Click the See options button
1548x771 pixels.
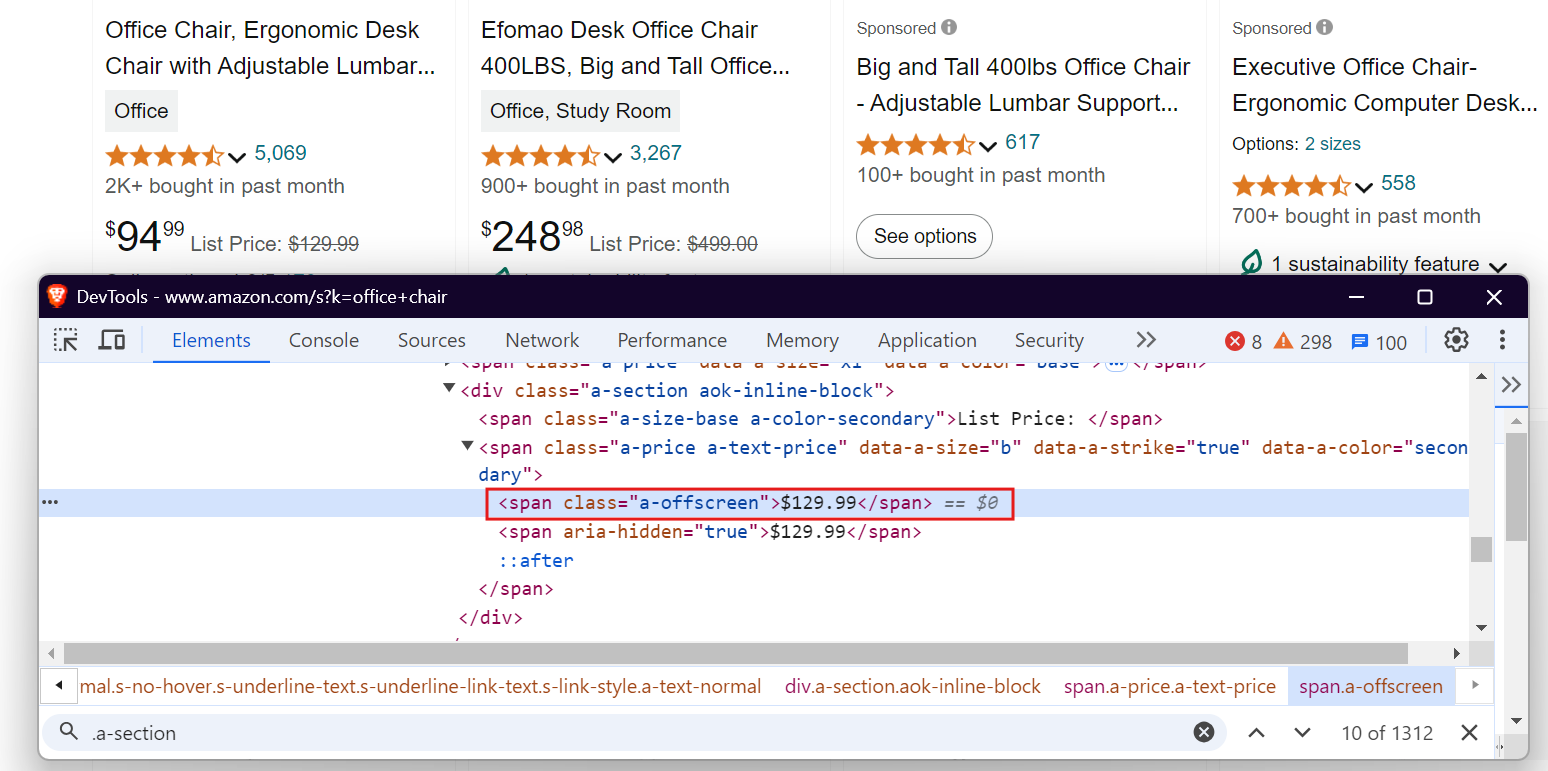(x=923, y=236)
